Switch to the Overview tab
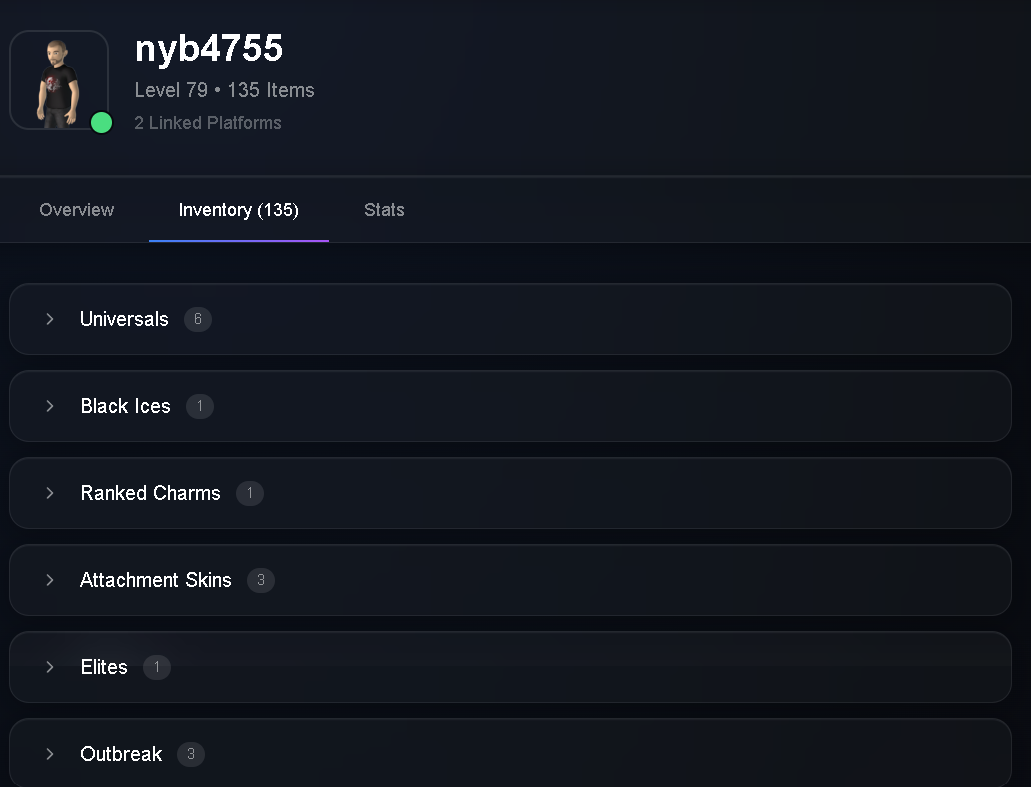The height and width of the screenshot is (787, 1031). click(x=77, y=210)
